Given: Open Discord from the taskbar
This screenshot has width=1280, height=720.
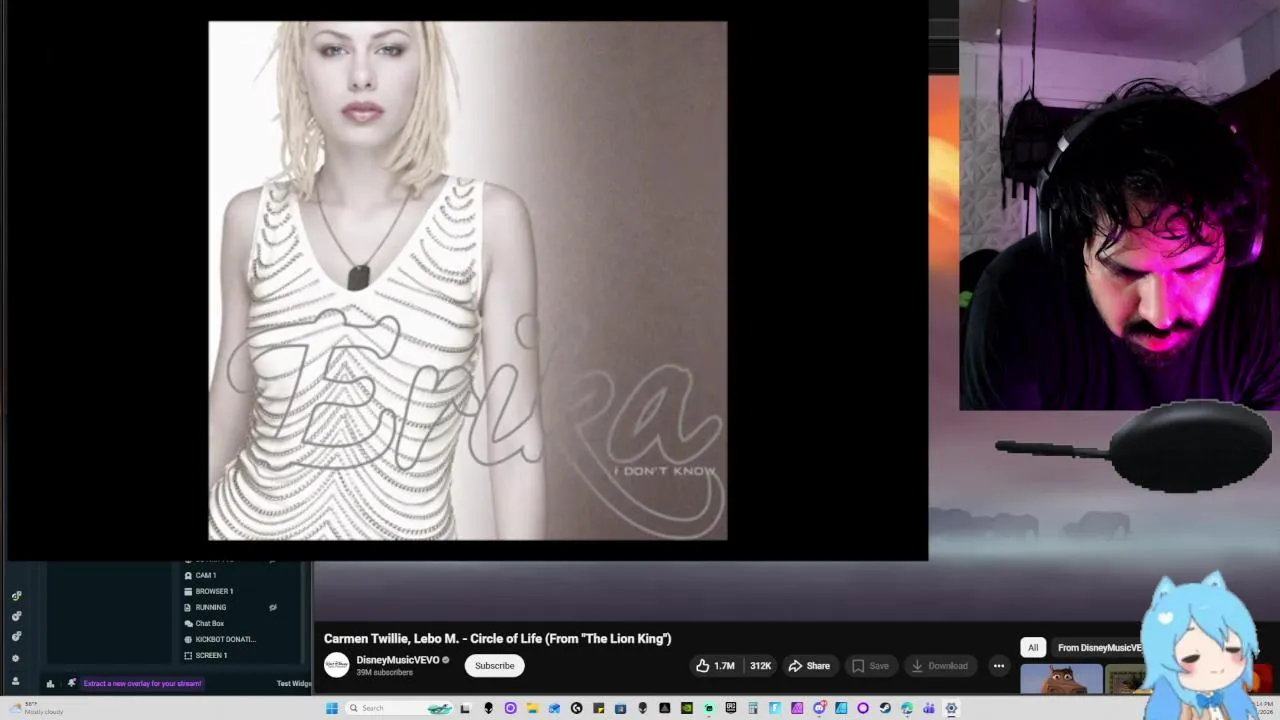Looking at the screenshot, I should 819,708.
